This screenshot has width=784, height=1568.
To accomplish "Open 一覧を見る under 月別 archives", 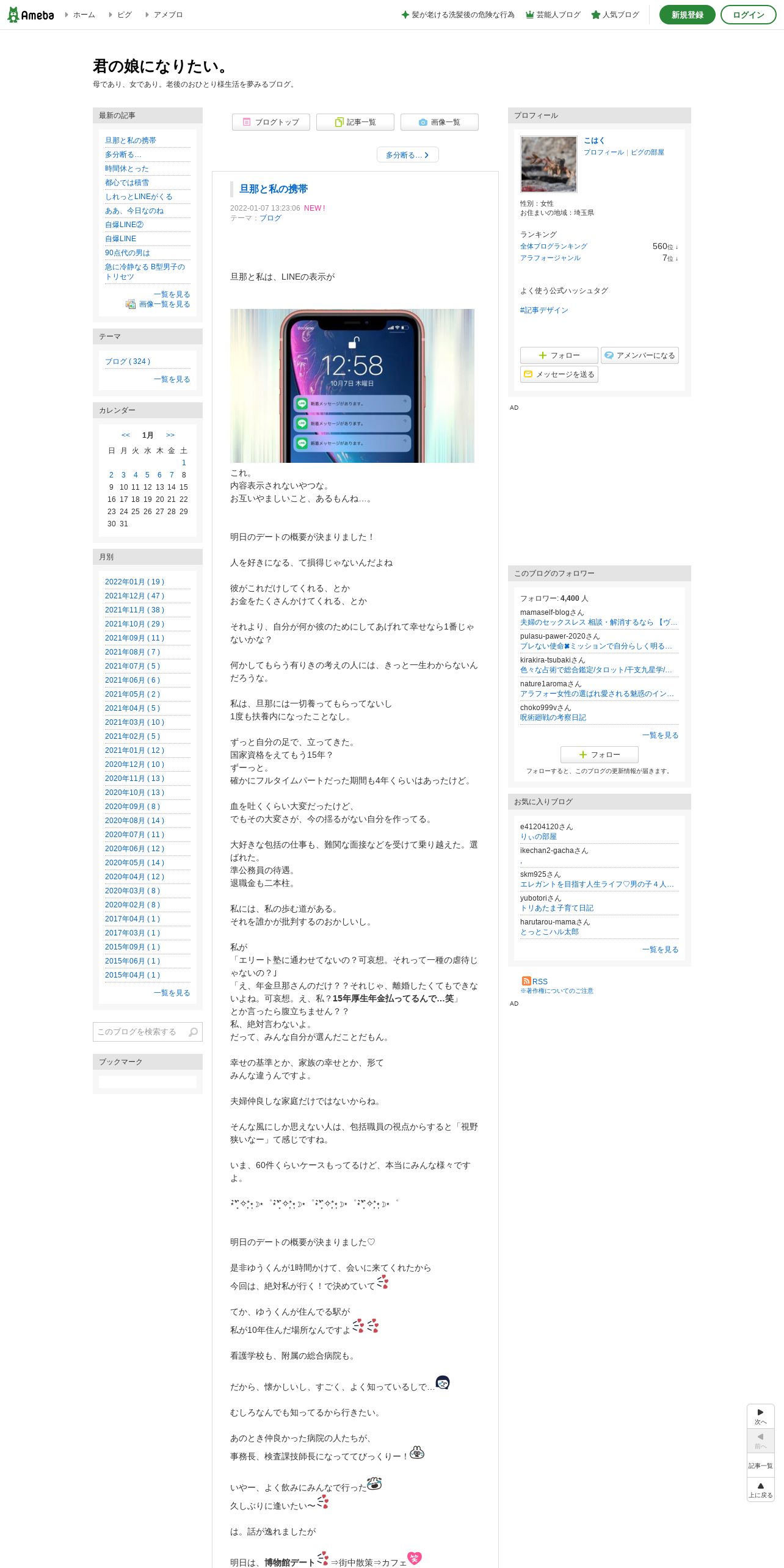I will click(x=172, y=993).
